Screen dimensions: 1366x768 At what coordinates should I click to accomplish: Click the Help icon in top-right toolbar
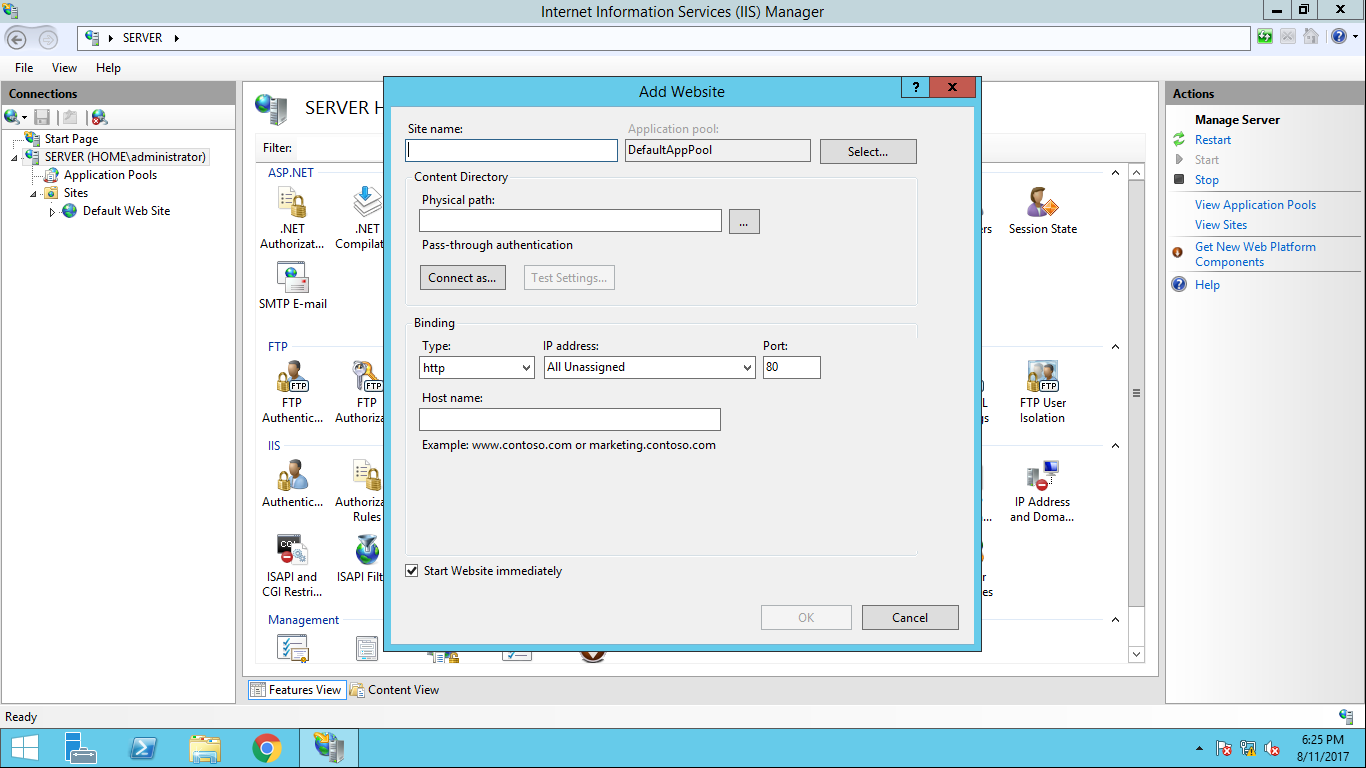(1339, 37)
